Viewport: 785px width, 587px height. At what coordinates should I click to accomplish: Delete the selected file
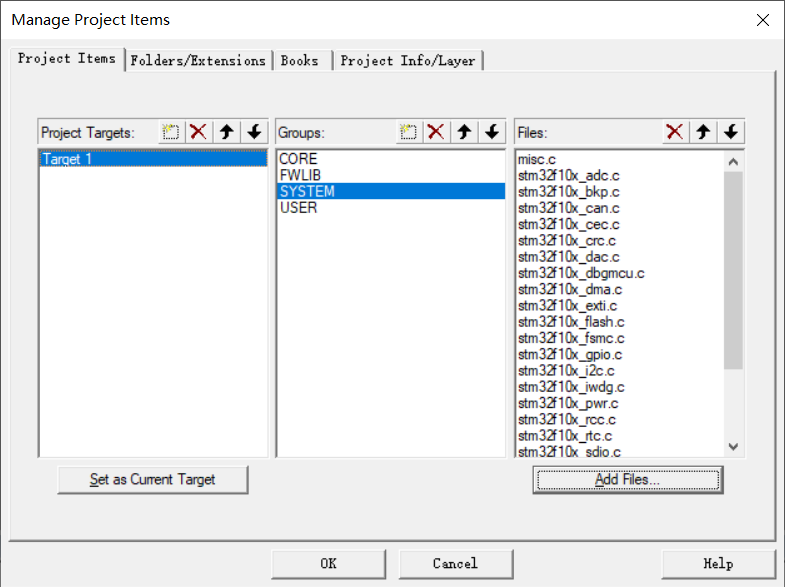point(675,132)
